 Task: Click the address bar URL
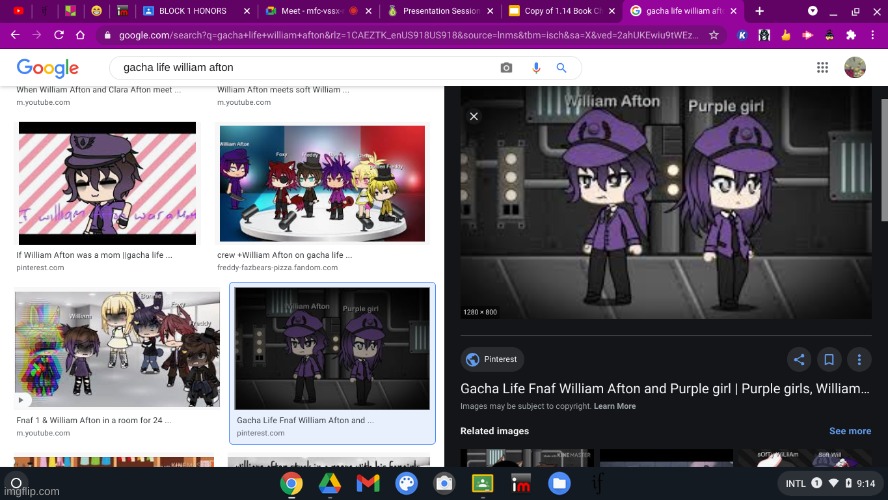click(408, 35)
